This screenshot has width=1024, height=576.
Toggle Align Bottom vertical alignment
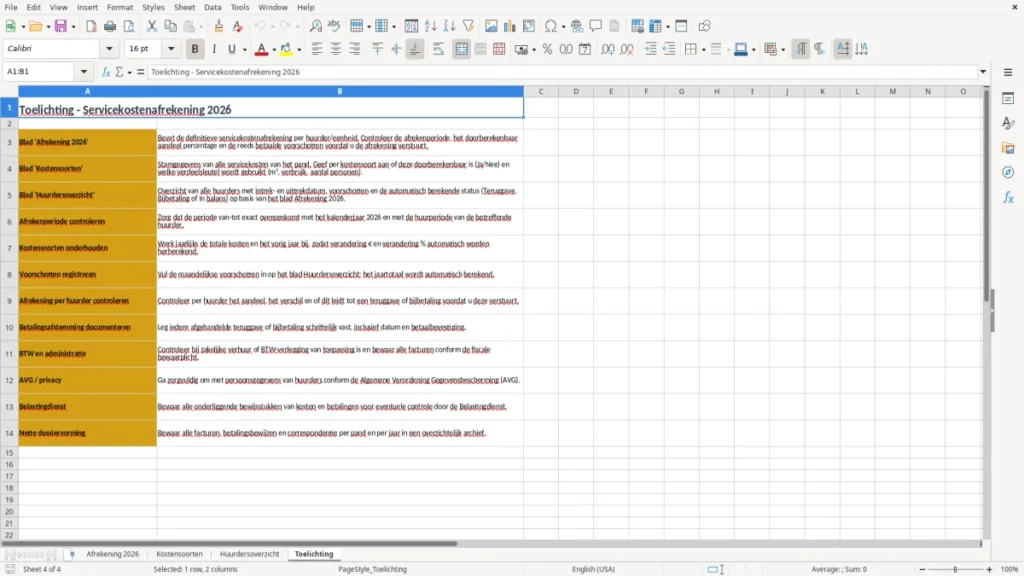tap(415, 49)
